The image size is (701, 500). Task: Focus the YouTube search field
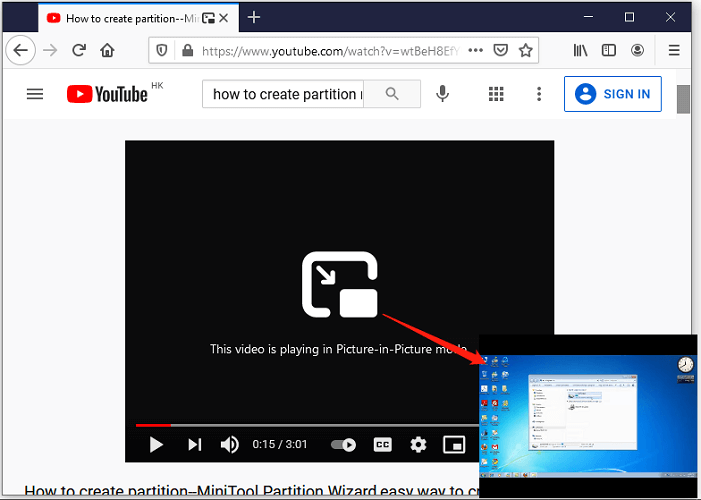coord(283,94)
